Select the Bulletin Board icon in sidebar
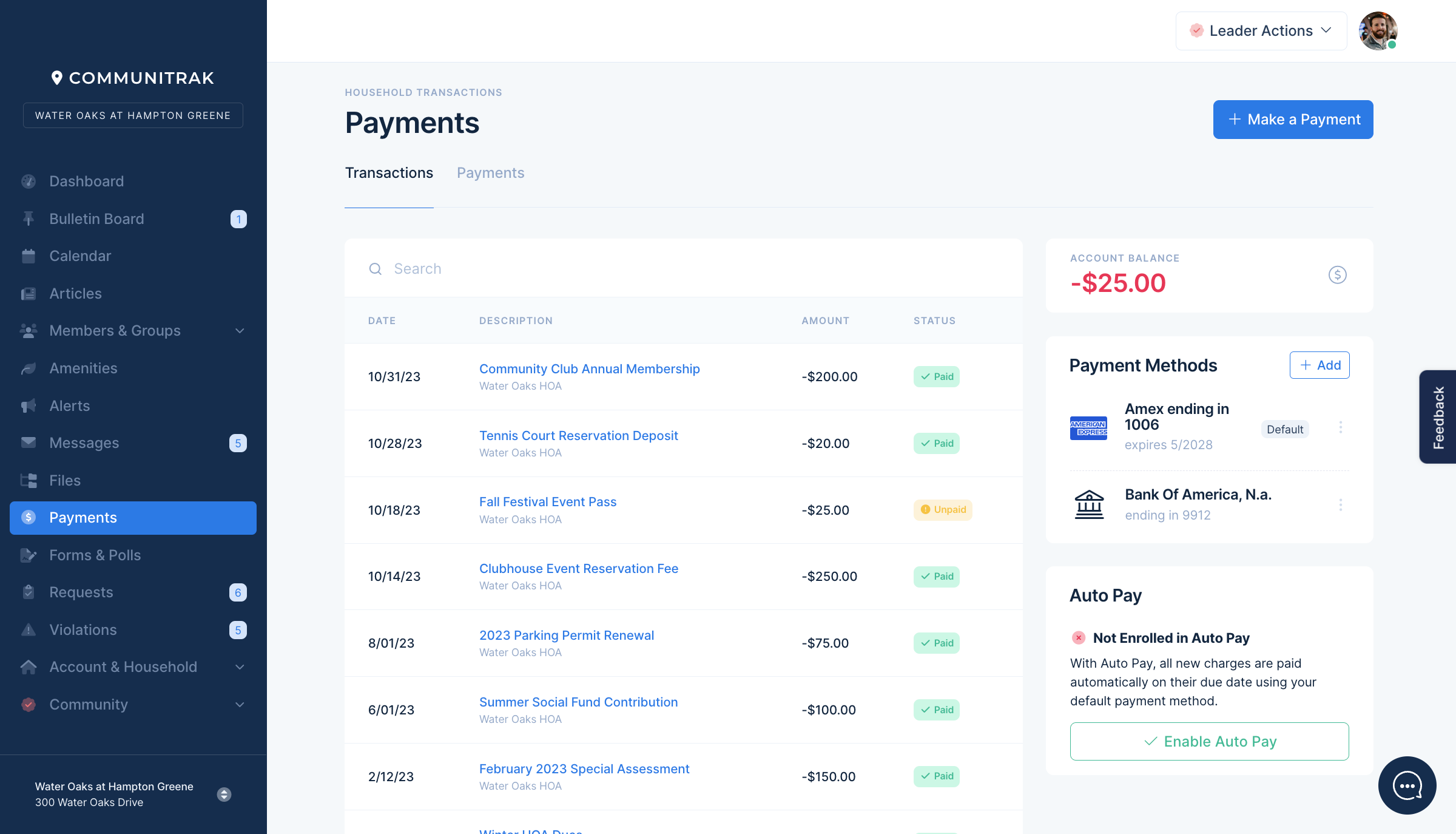 tap(29, 219)
